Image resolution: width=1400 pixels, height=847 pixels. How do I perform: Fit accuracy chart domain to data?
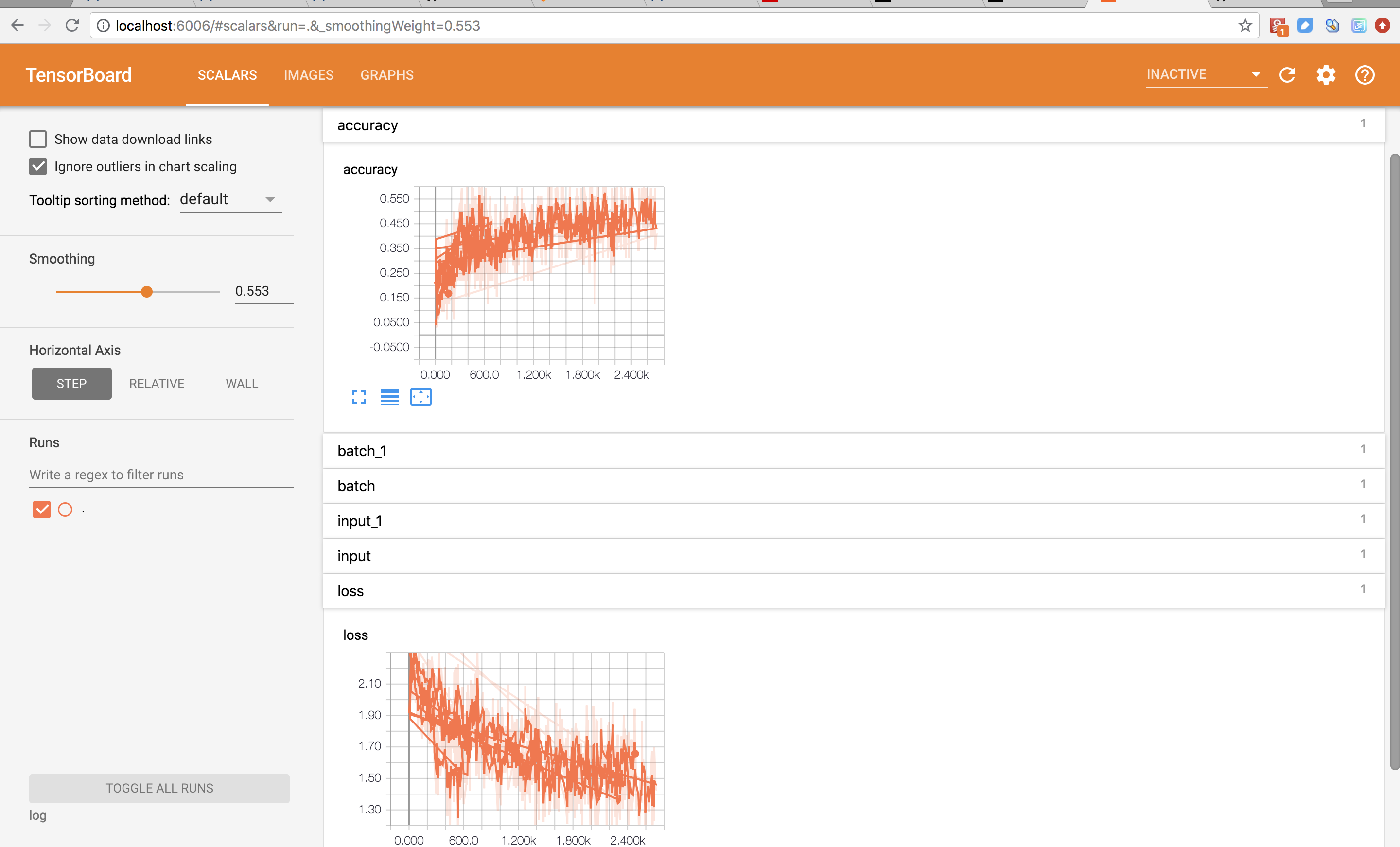(x=420, y=397)
